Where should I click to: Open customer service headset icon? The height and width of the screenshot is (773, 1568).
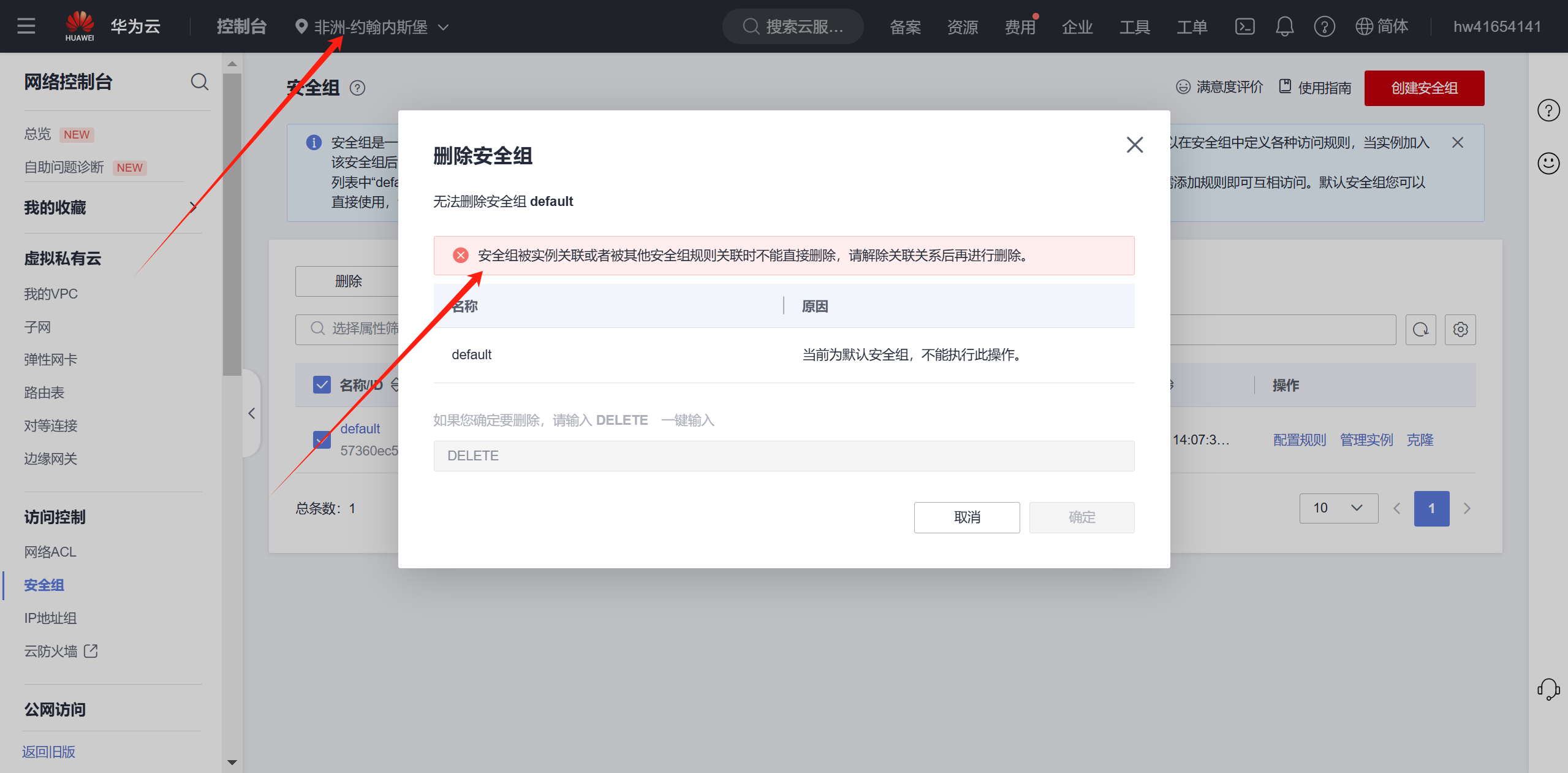point(1548,689)
